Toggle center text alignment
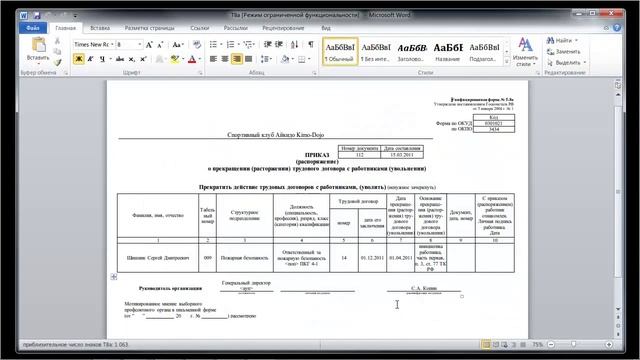 point(225,59)
